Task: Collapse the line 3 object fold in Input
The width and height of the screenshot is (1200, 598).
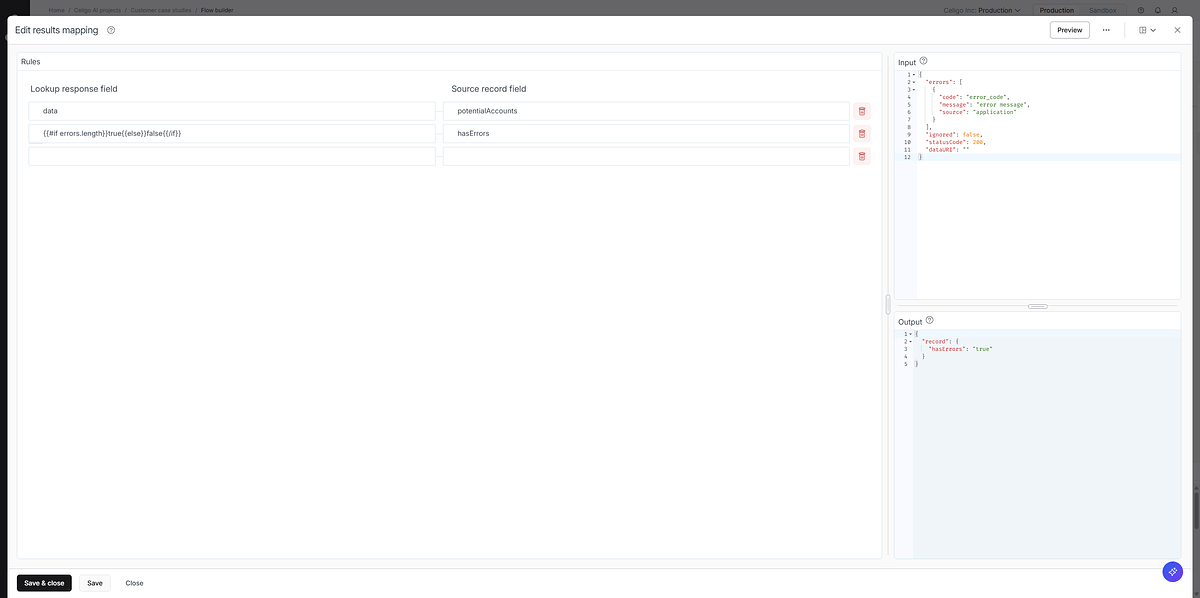Action: (913, 90)
